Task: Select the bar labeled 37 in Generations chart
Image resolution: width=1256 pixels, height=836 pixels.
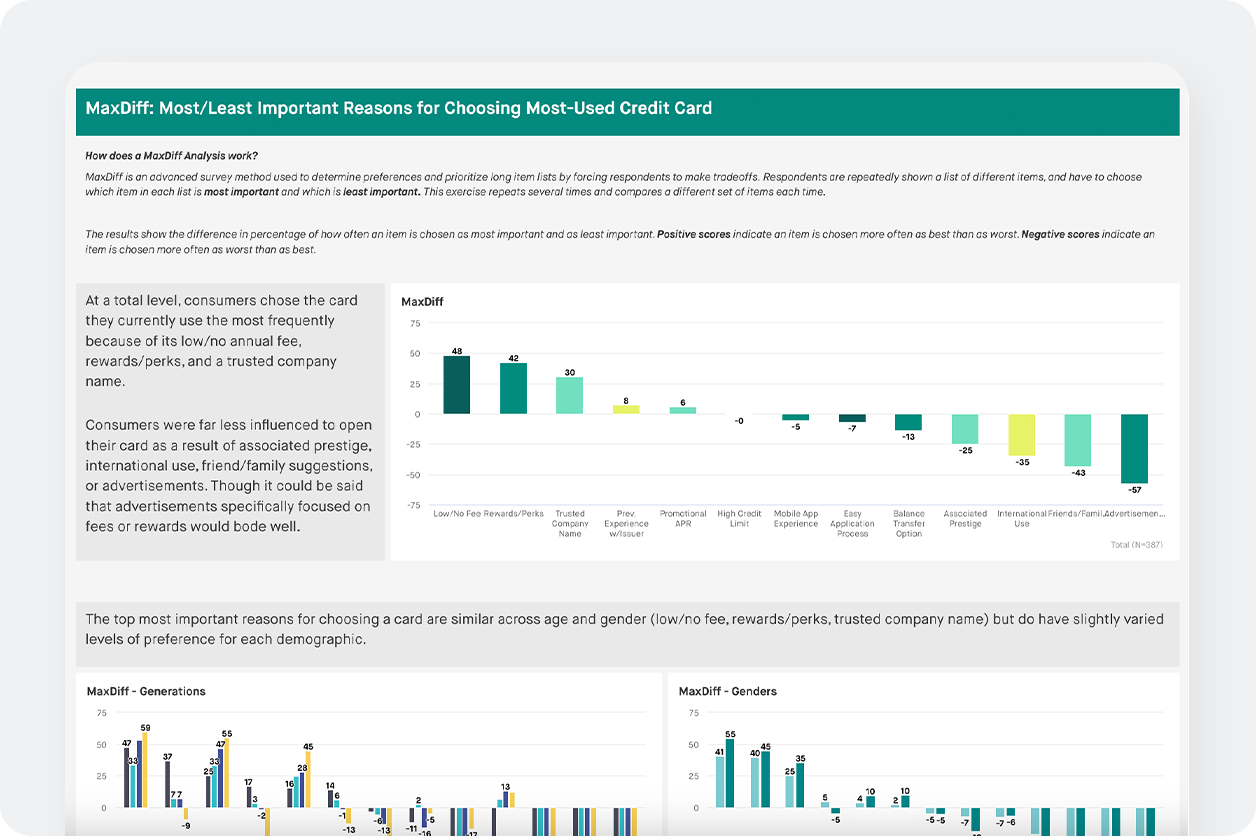Action: (168, 785)
